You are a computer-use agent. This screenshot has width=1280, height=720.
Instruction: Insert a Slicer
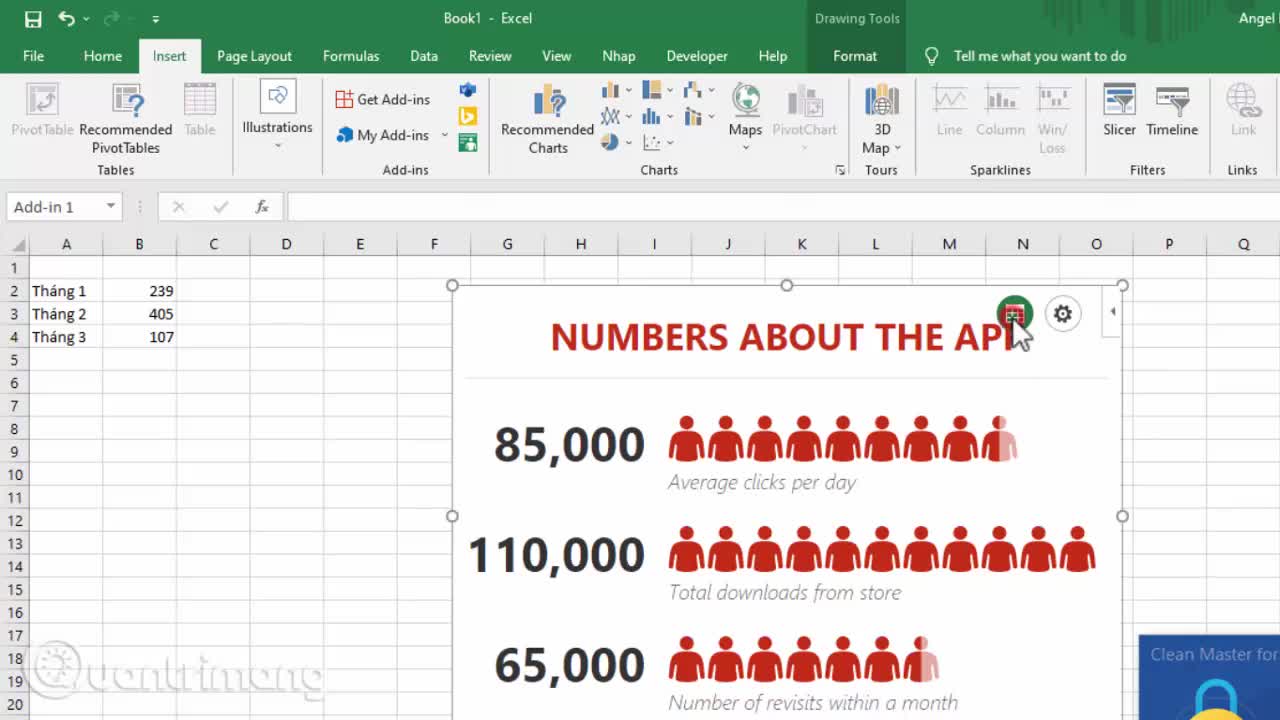coord(1119,111)
